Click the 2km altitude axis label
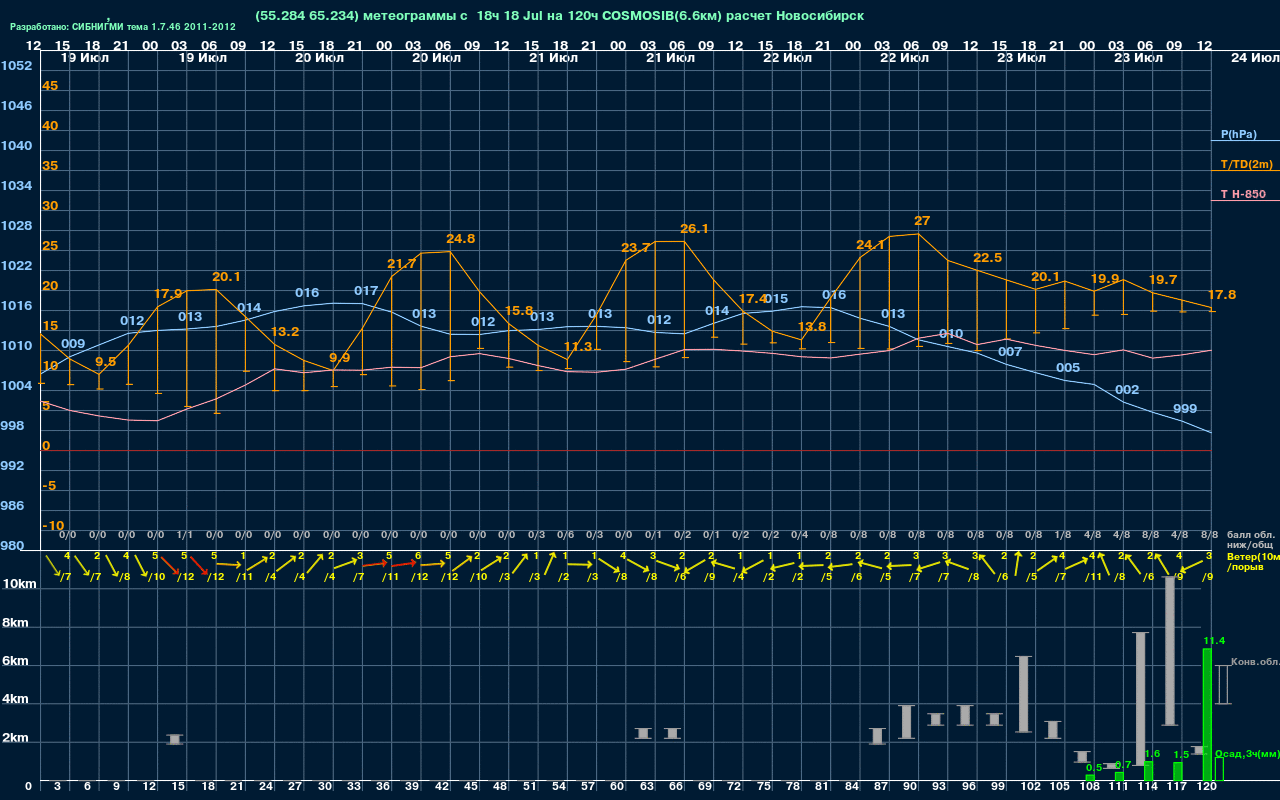Screen dimensions: 1280x800 tap(16, 740)
